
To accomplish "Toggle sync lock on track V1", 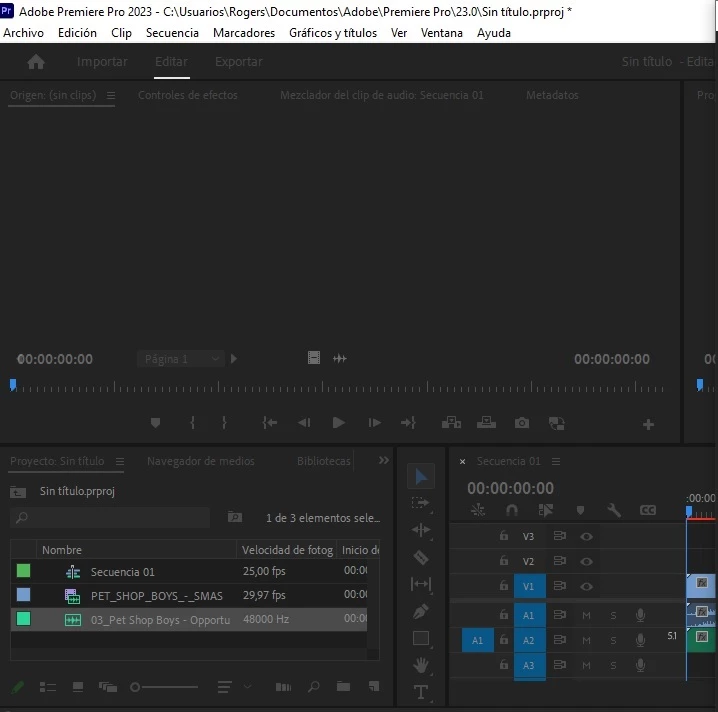I will pyautogui.click(x=560, y=586).
